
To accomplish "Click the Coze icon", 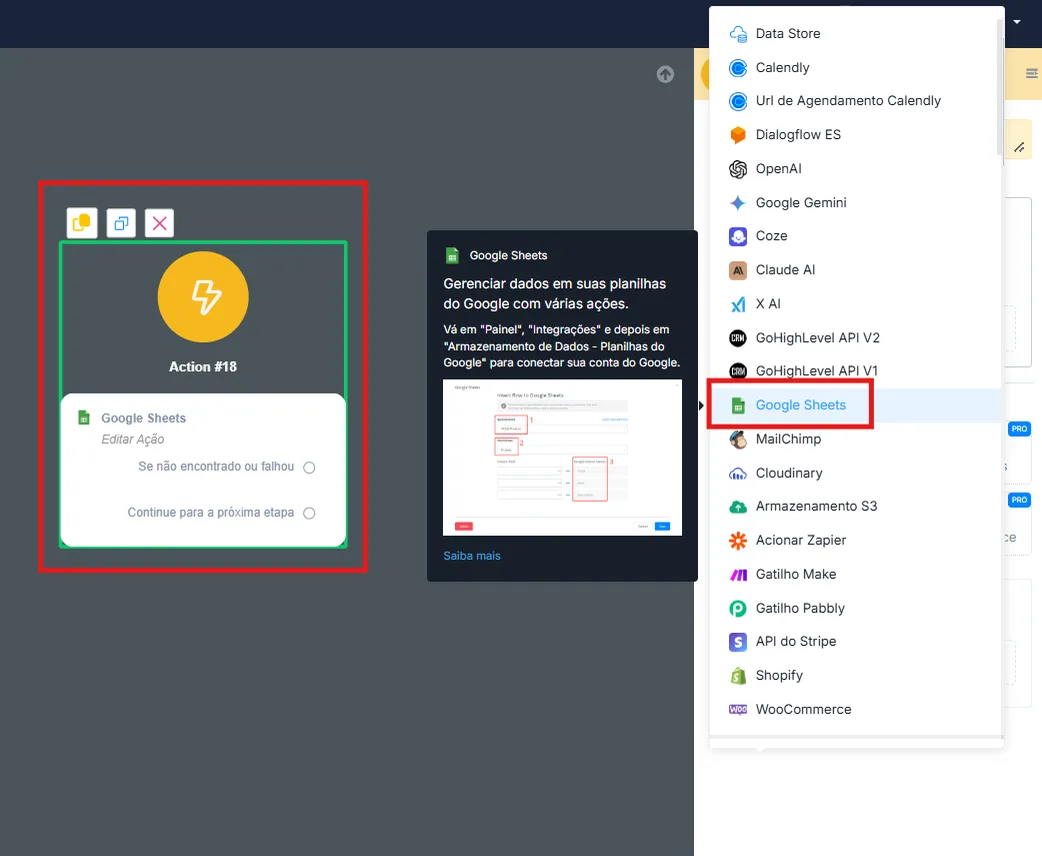I will (x=738, y=236).
